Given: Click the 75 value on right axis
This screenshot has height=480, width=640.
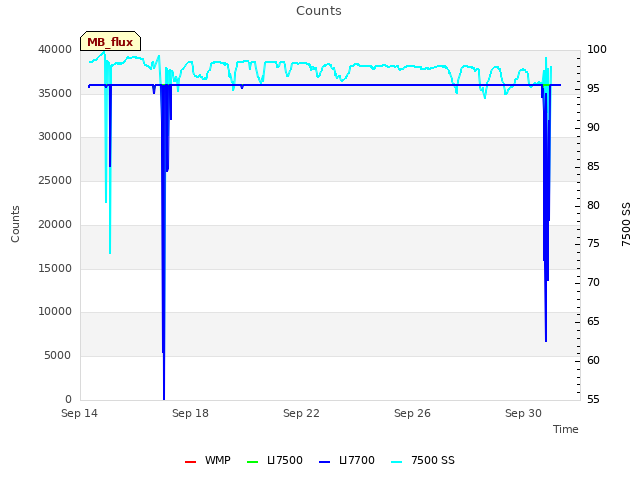Looking at the screenshot, I should (x=593, y=244).
